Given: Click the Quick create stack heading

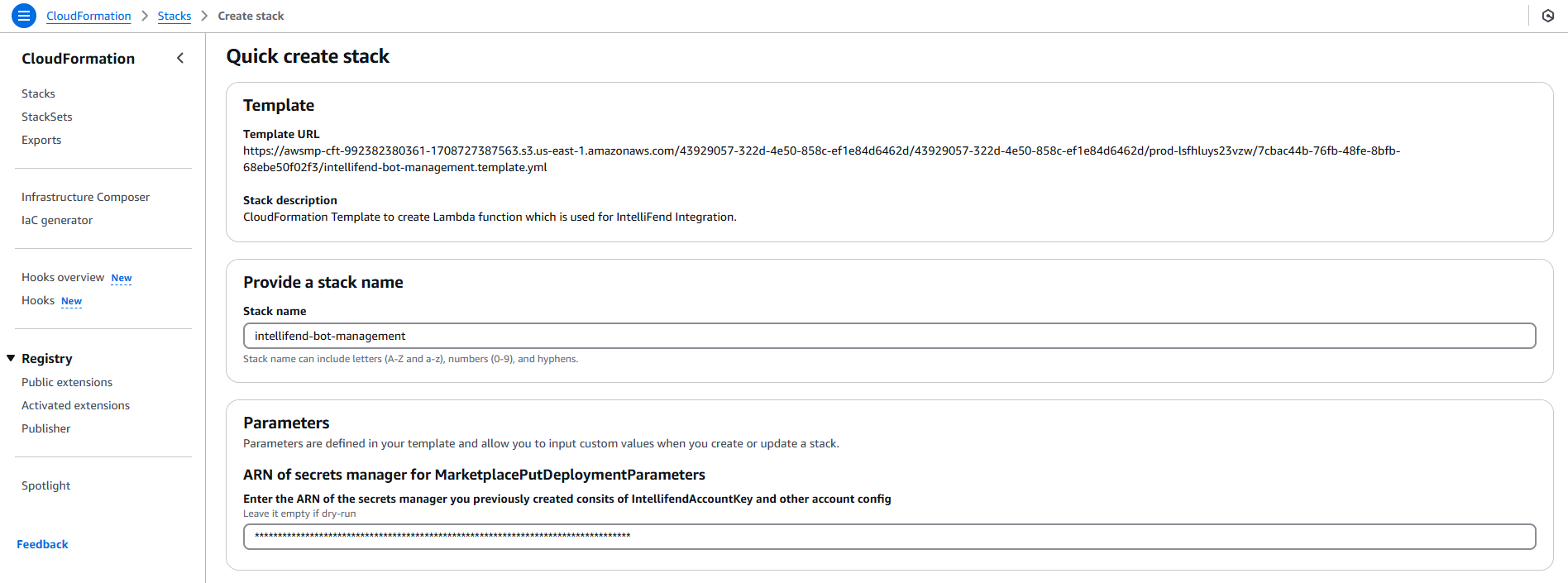Looking at the screenshot, I should click(x=308, y=56).
